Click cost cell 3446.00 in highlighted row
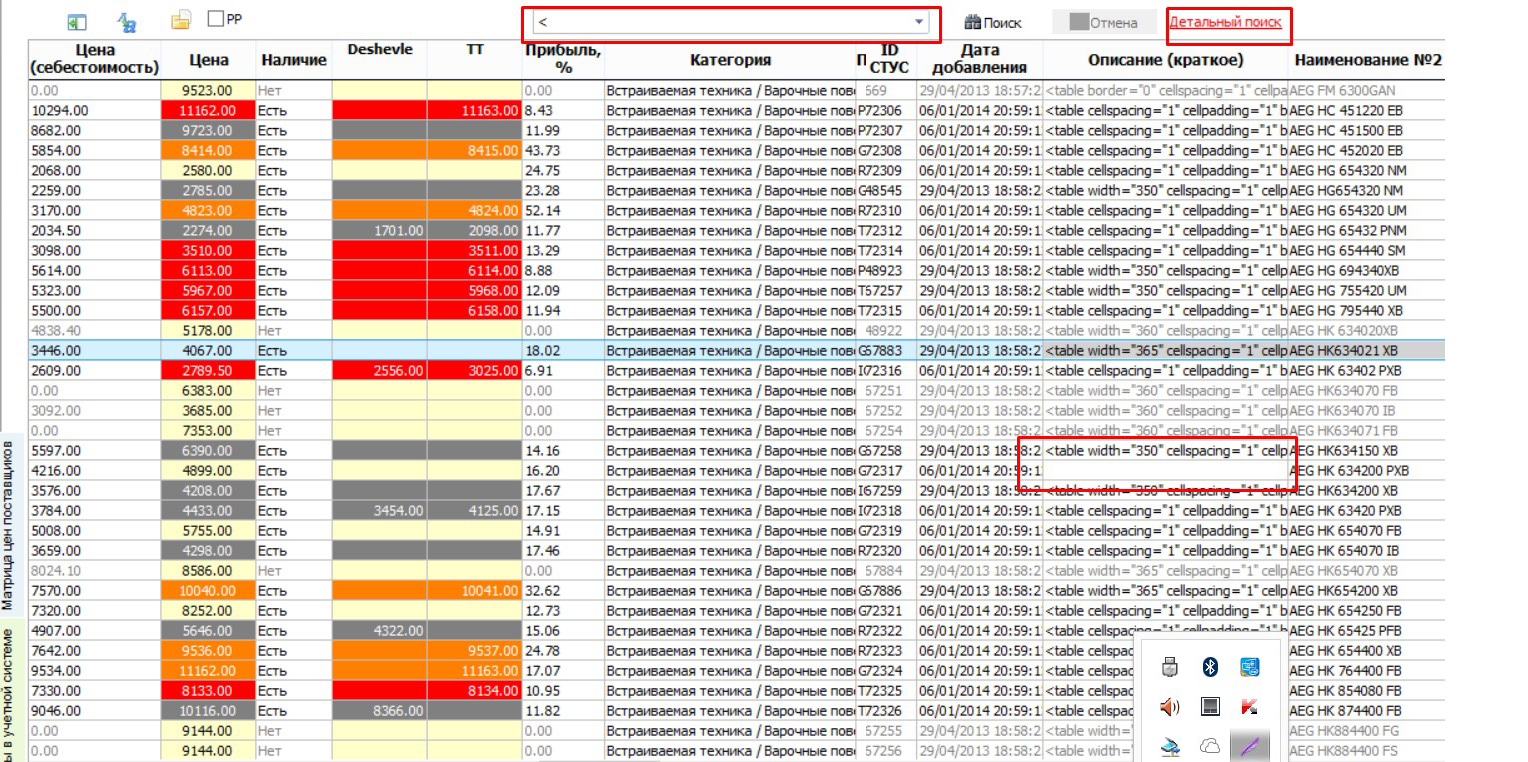This screenshot has width=1528, height=762. [x=94, y=351]
